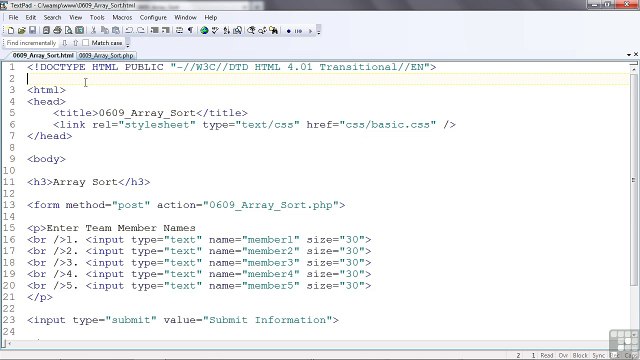Click the body tag on line 9

(46, 159)
